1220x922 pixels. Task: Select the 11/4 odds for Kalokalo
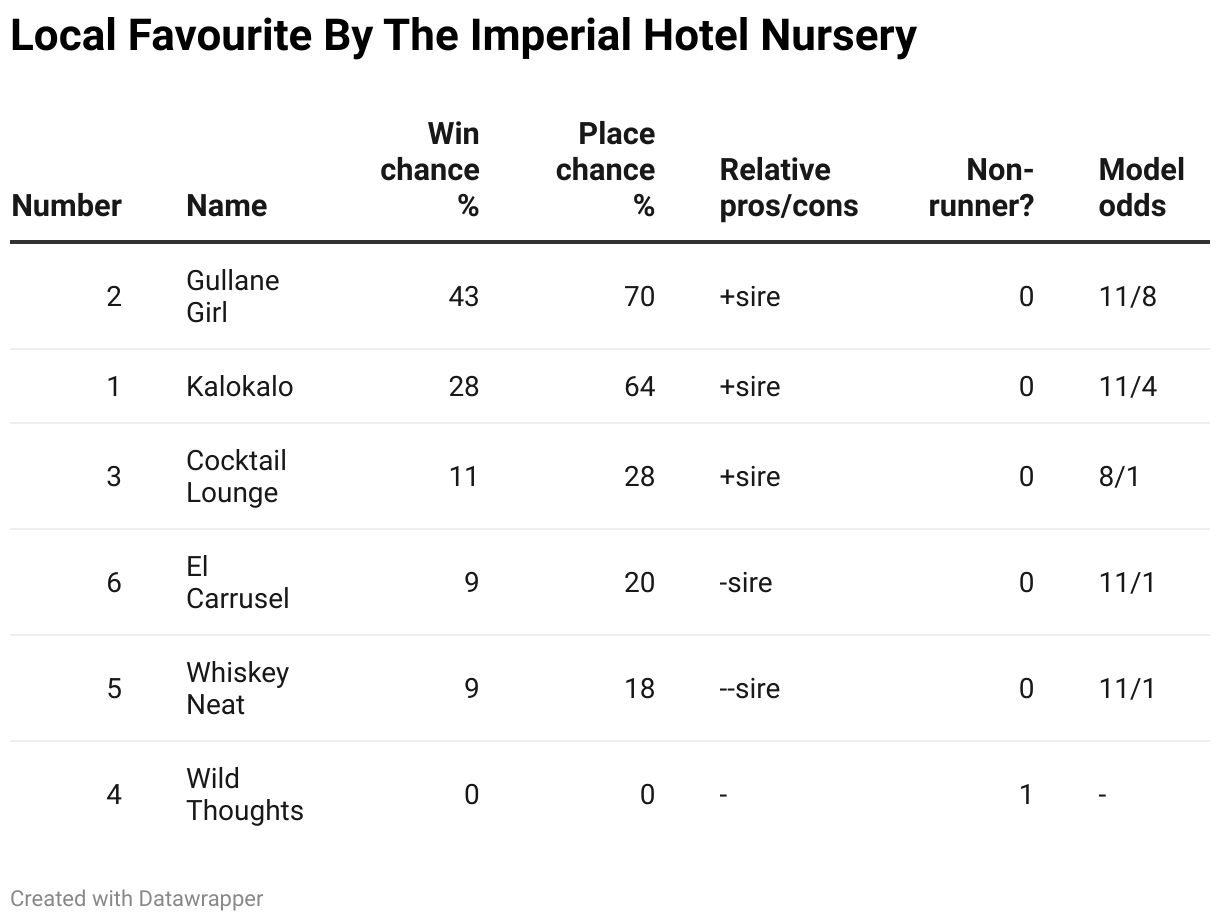click(1127, 387)
